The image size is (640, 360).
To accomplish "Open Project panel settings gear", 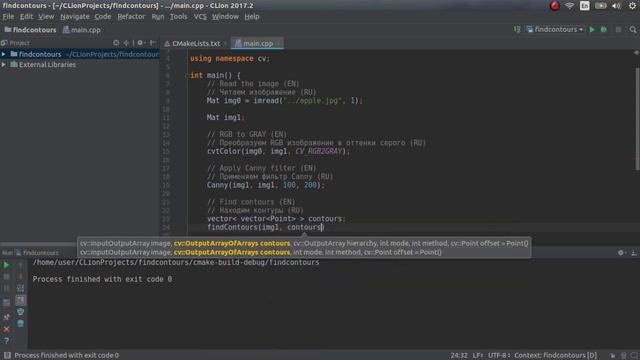I will (x=141, y=42).
